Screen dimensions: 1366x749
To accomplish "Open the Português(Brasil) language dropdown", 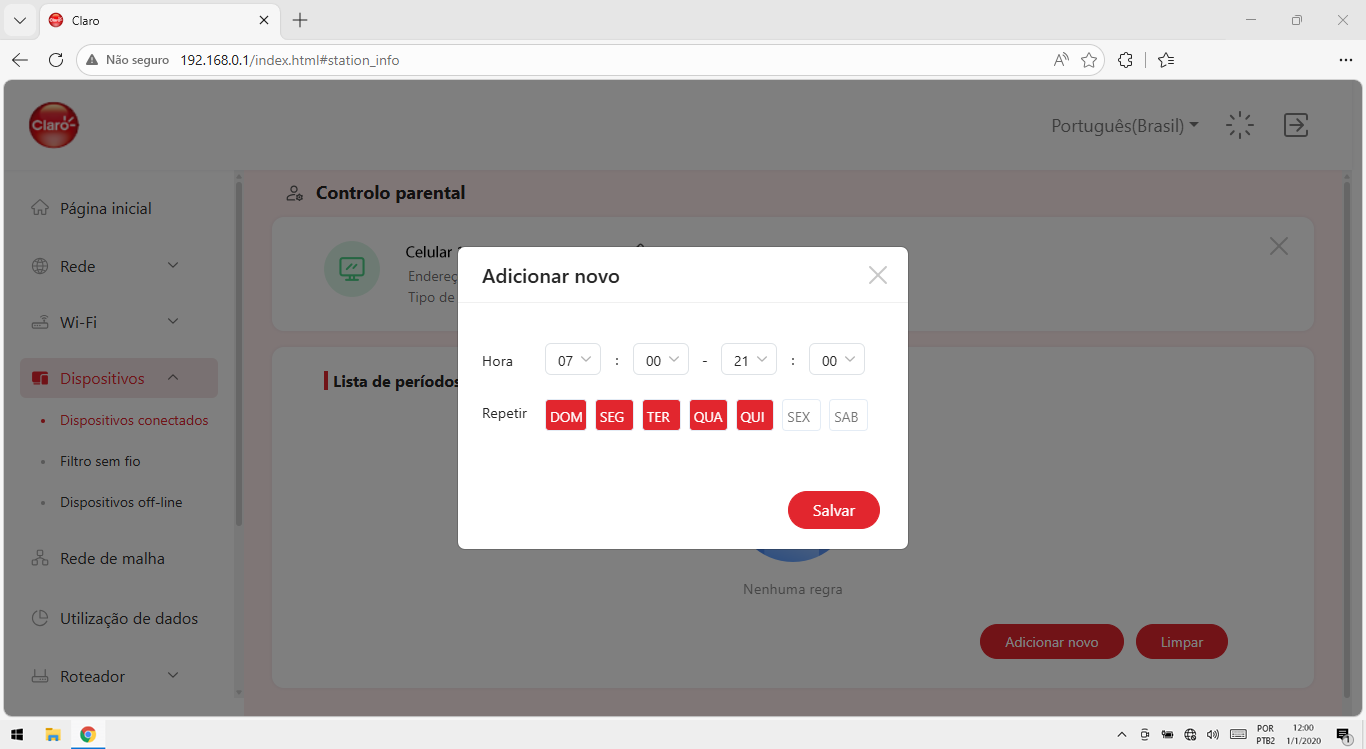I will [x=1125, y=126].
